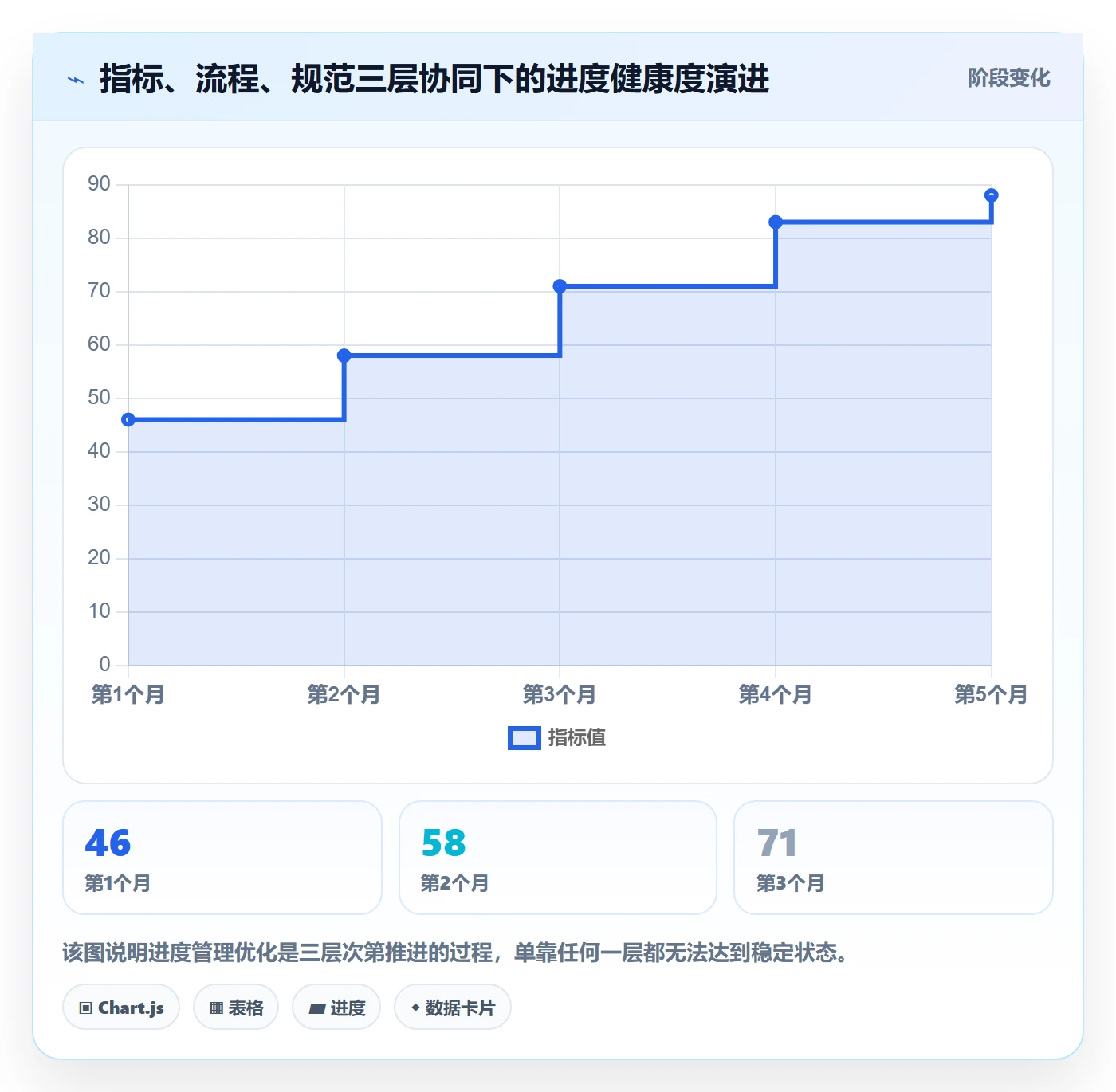Image resolution: width=1116 pixels, height=1092 pixels.
Task: Click the 表格 tag chip
Action: click(x=236, y=1008)
